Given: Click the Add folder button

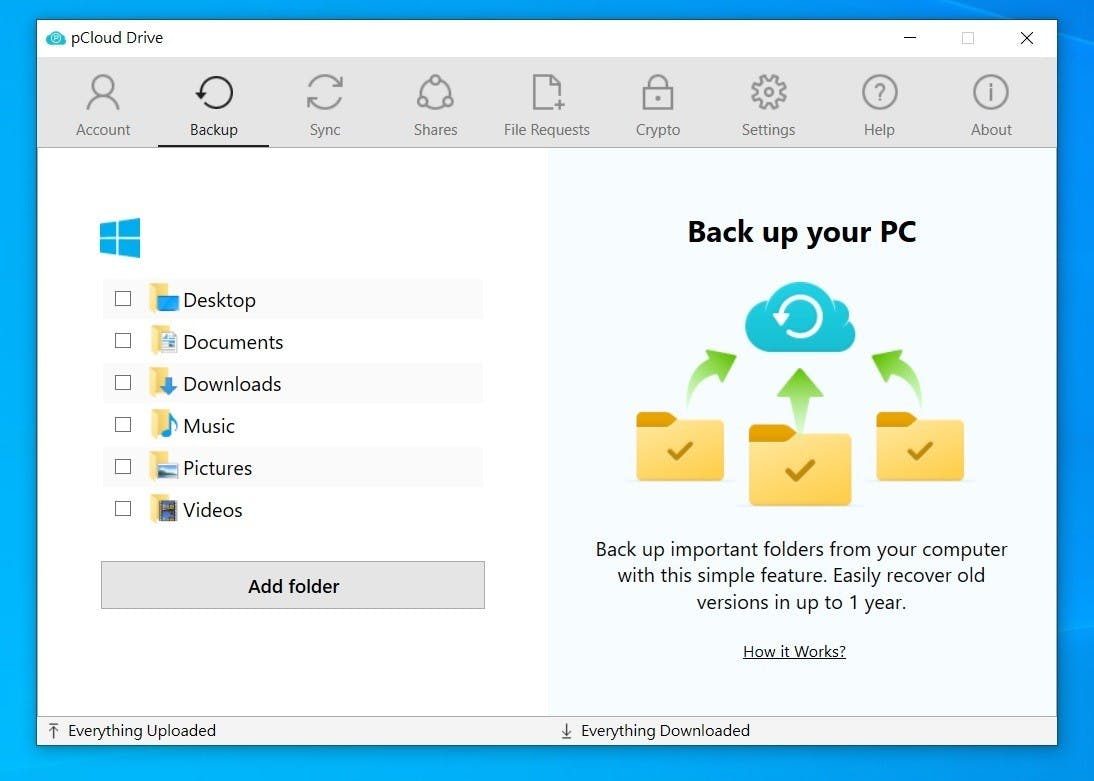Looking at the screenshot, I should pyautogui.click(x=293, y=585).
